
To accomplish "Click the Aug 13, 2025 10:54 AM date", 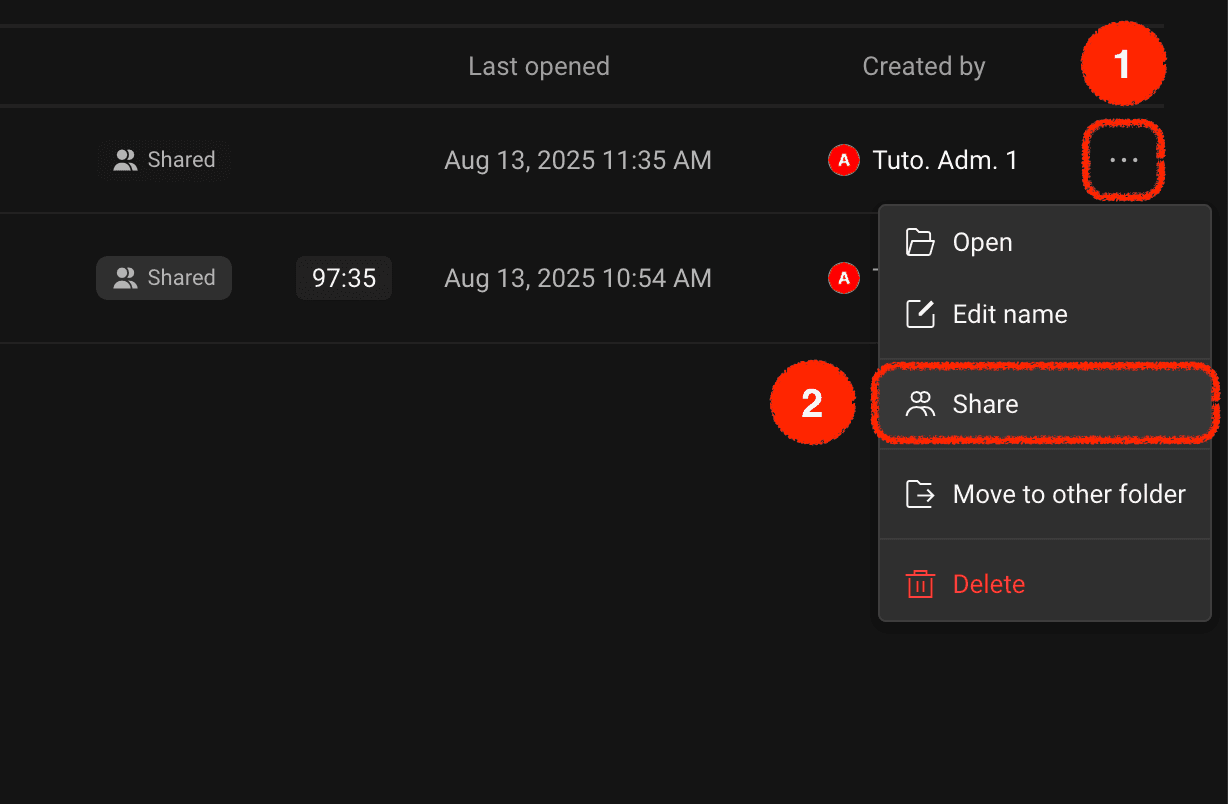I will [578, 278].
